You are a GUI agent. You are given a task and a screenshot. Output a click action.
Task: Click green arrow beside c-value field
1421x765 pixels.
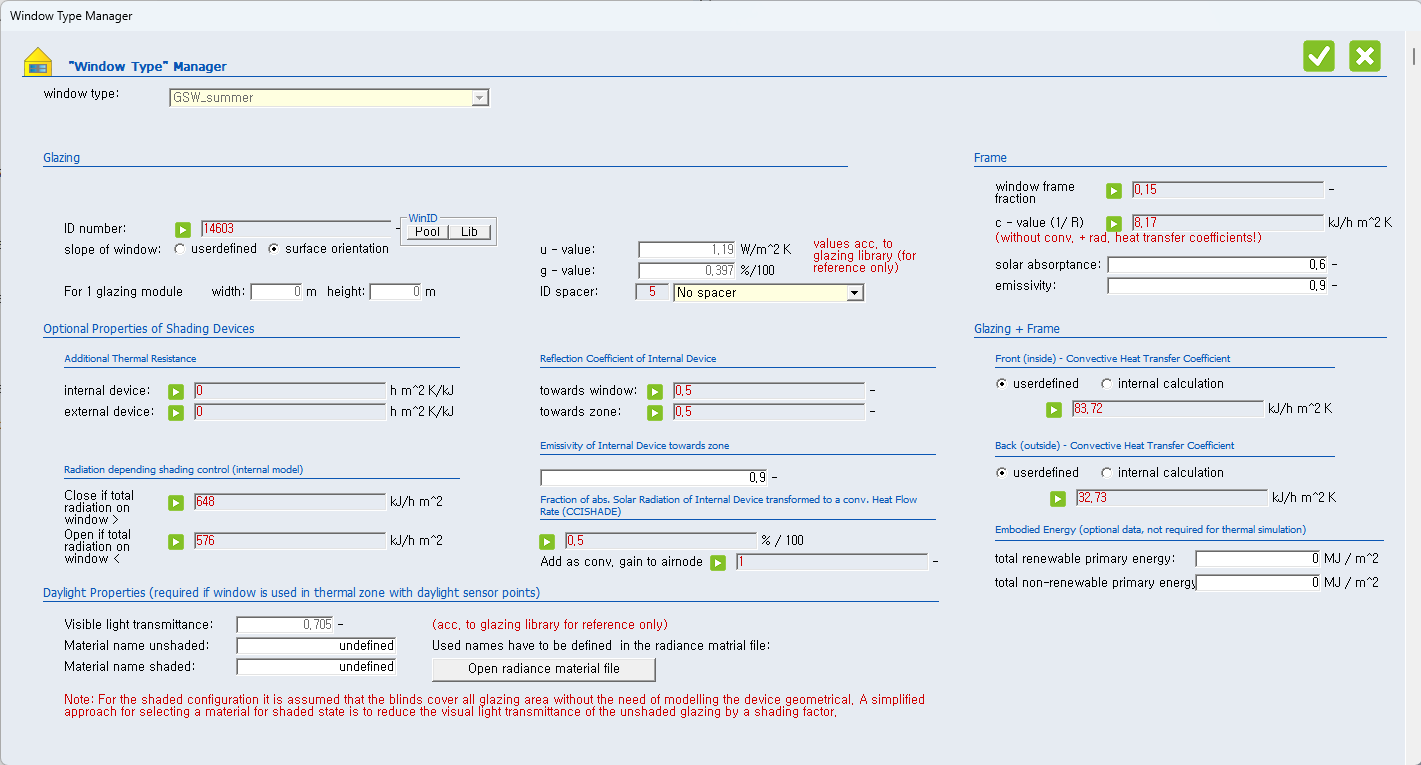pos(1114,224)
